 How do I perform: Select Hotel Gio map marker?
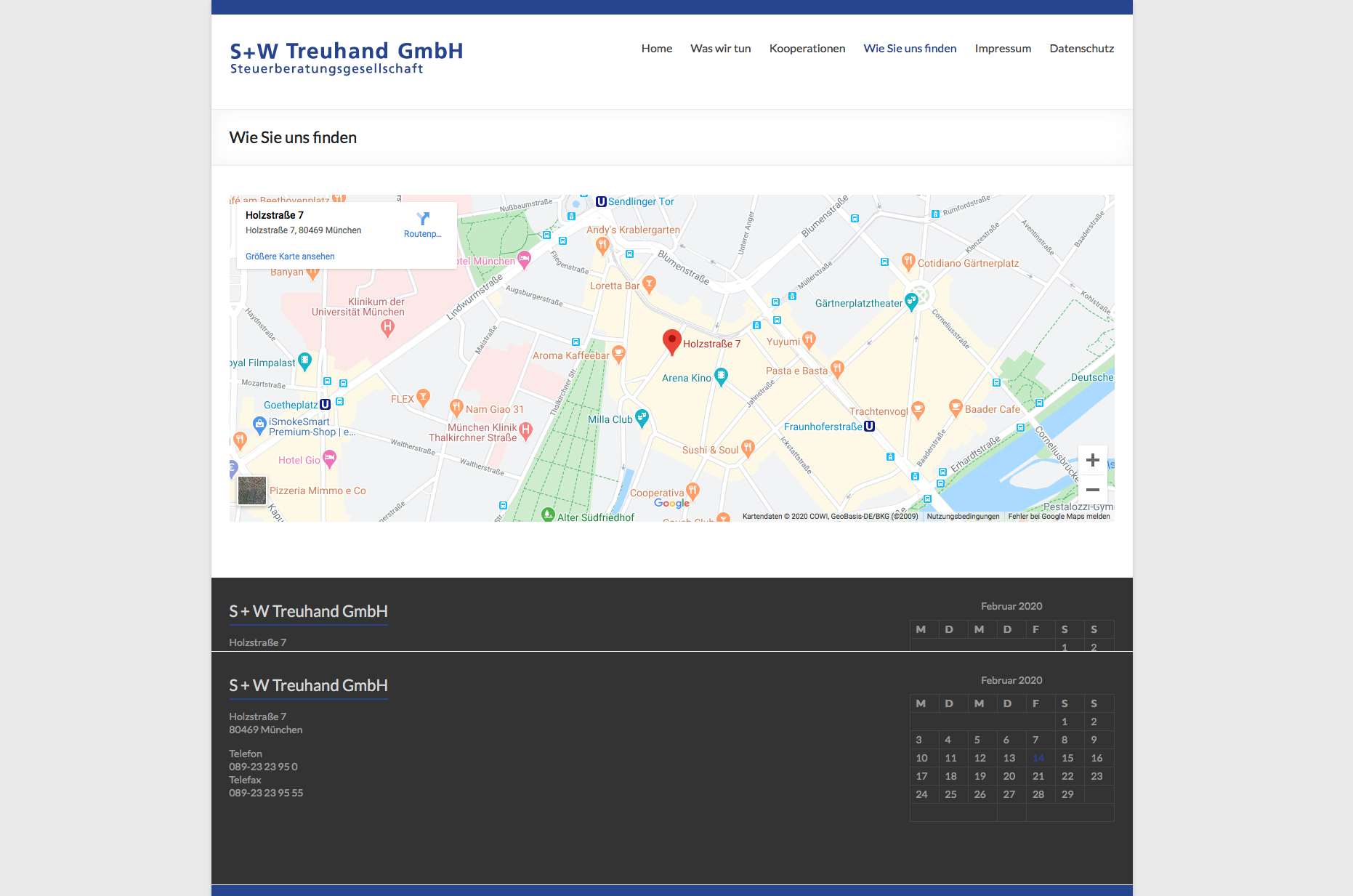pyautogui.click(x=329, y=459)
